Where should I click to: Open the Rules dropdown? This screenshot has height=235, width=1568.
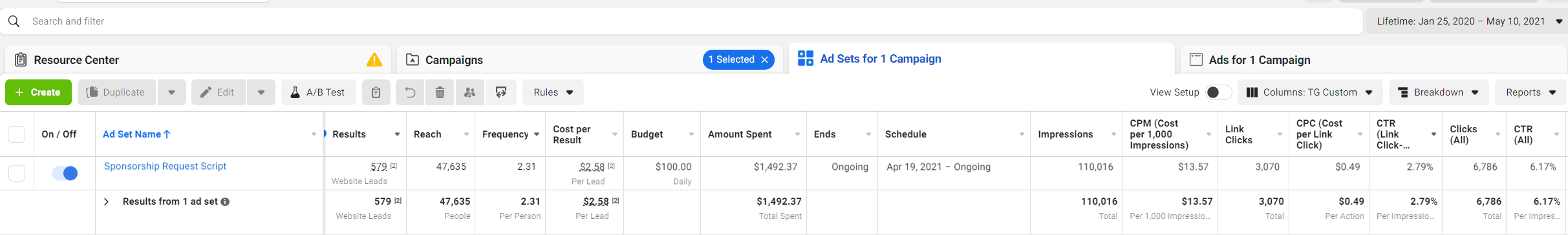pyautogui.click(x=553, y=92)
